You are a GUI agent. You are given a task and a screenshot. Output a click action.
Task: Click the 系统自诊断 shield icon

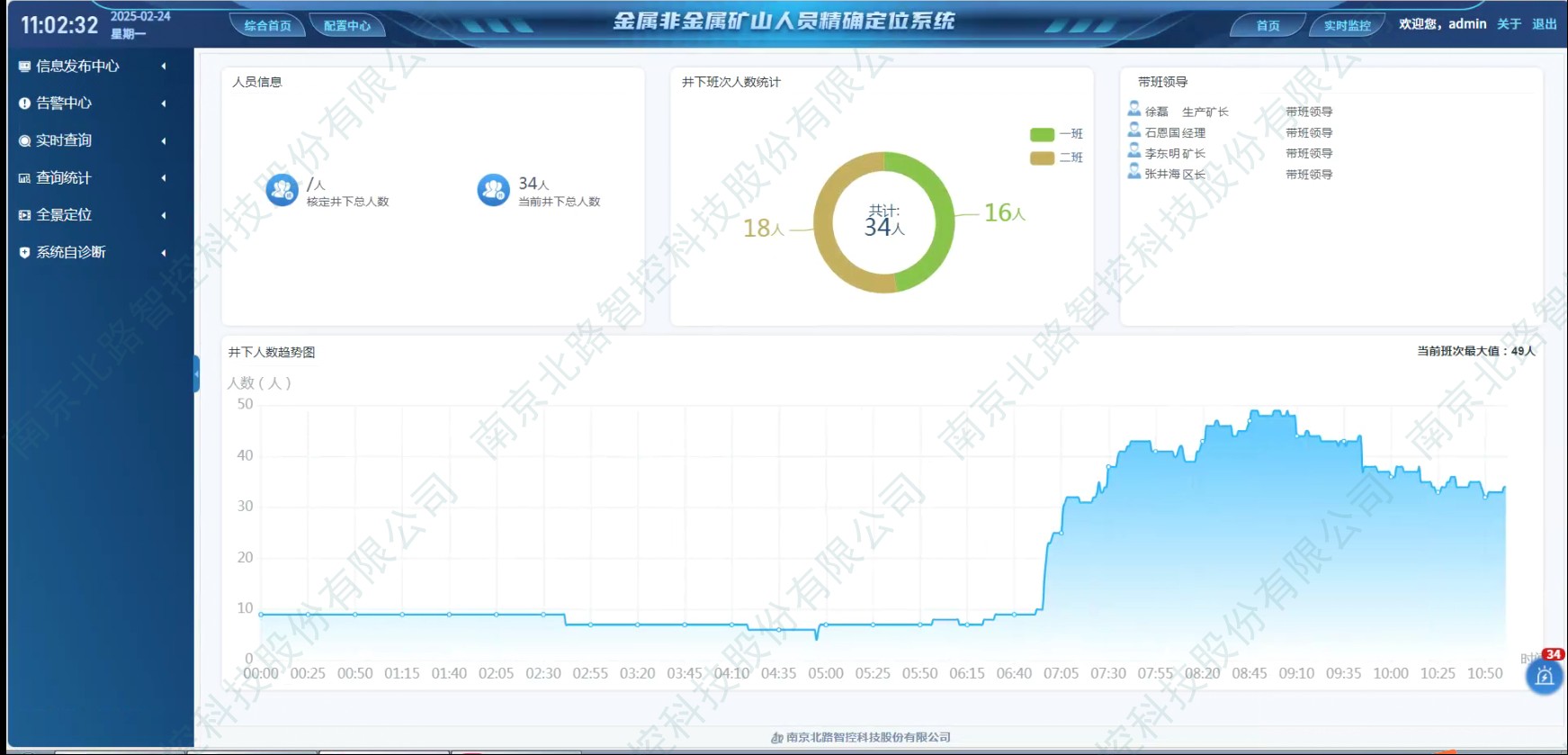tap(24, 253)
